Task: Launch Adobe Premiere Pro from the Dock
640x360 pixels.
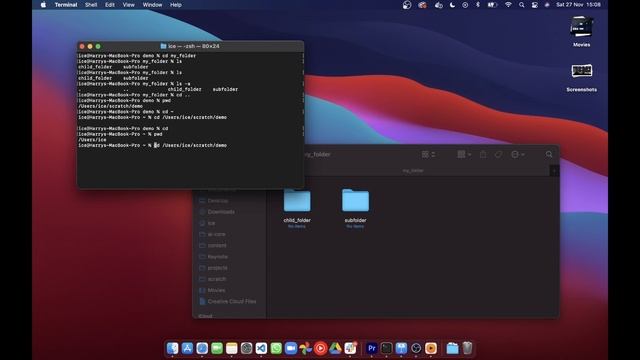Action: (x=371, y=348)
